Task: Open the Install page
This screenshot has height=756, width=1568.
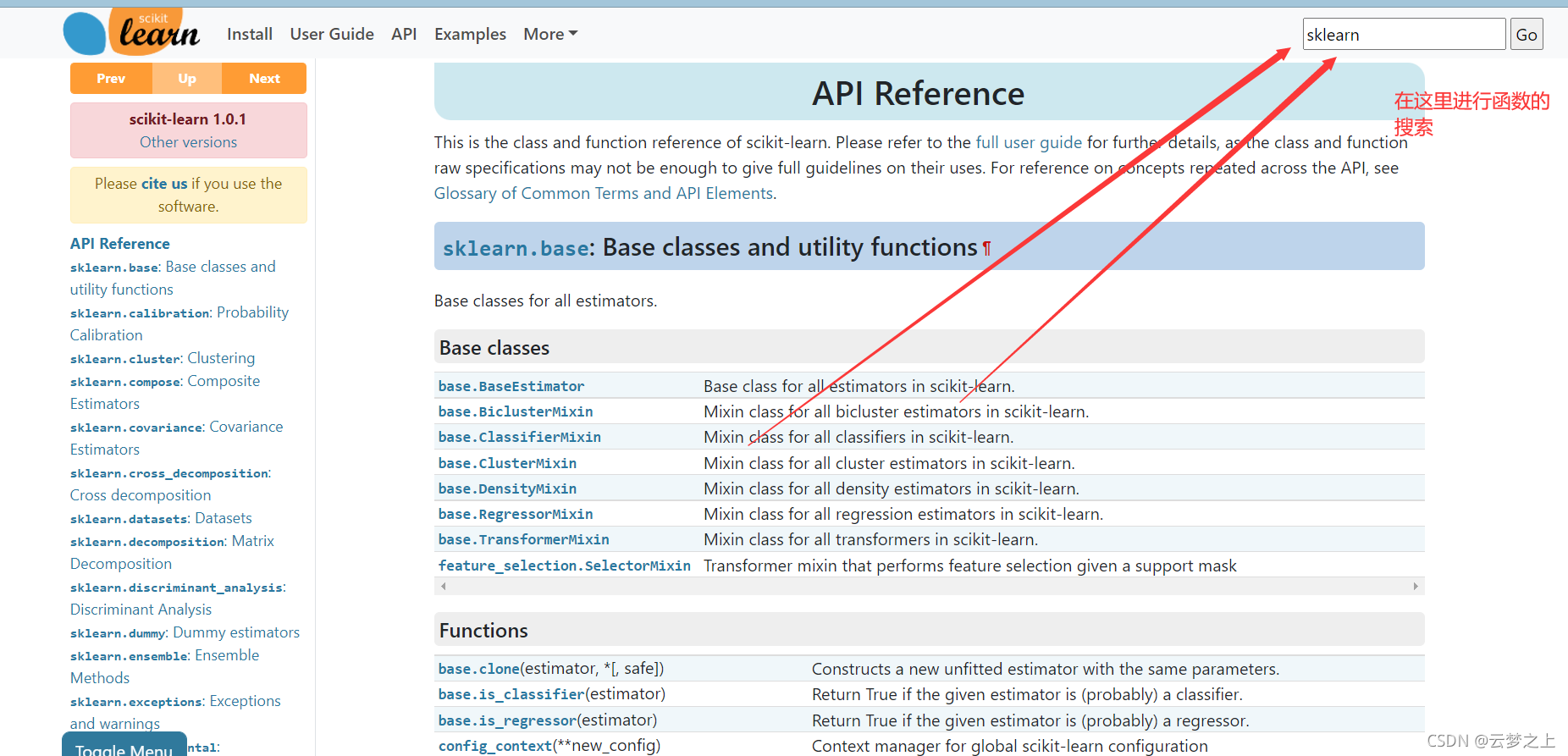Action: pos(250,34)
